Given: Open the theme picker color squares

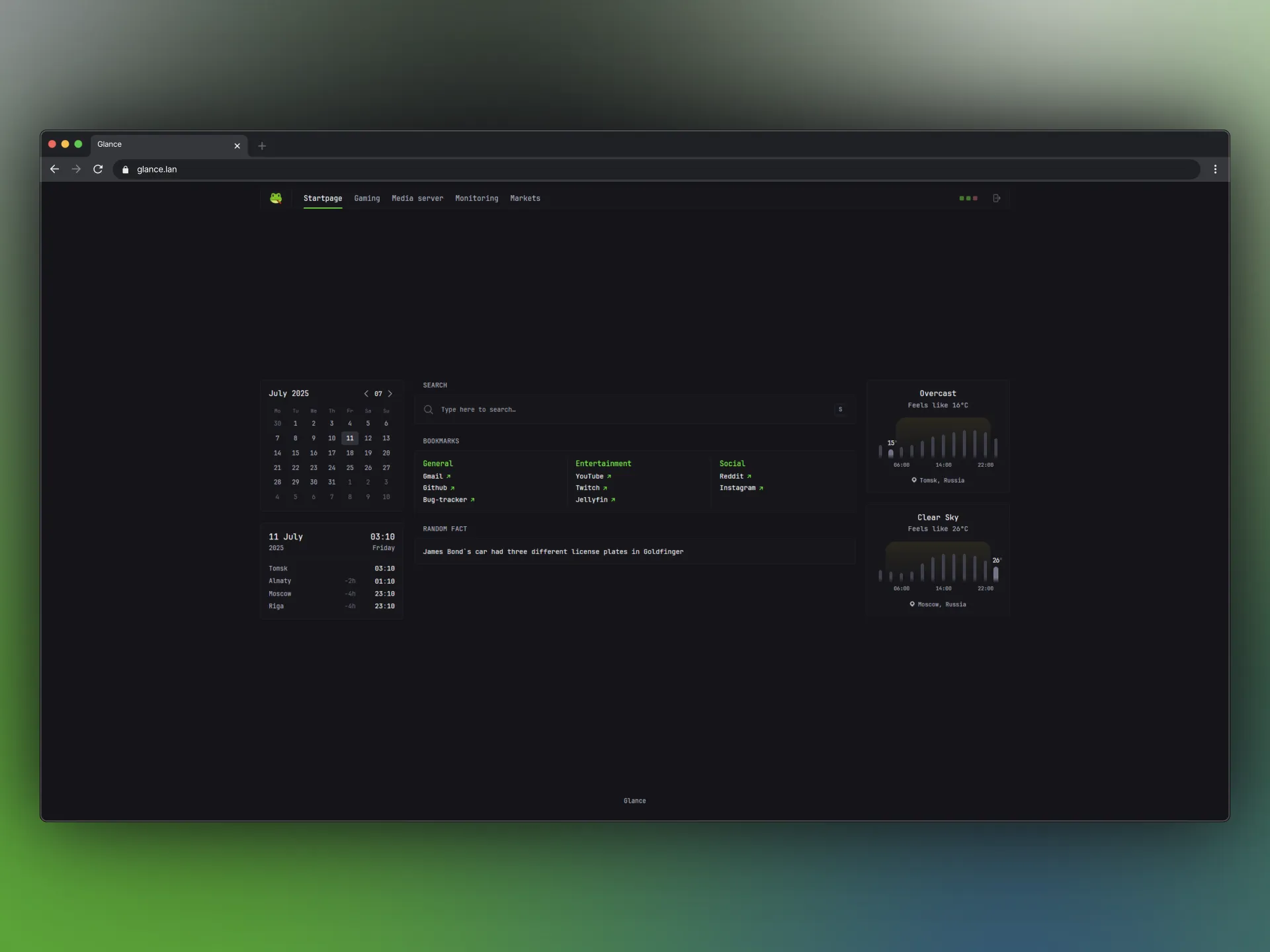Looking at the screenshot, I should click(968, 198).
